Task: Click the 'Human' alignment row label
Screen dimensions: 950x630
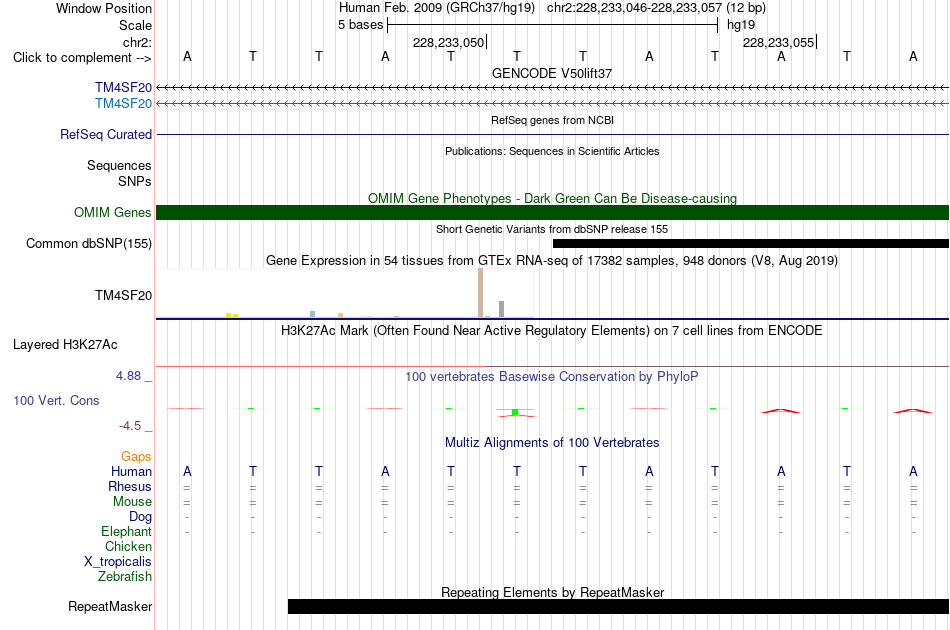Action: (131, 471)
